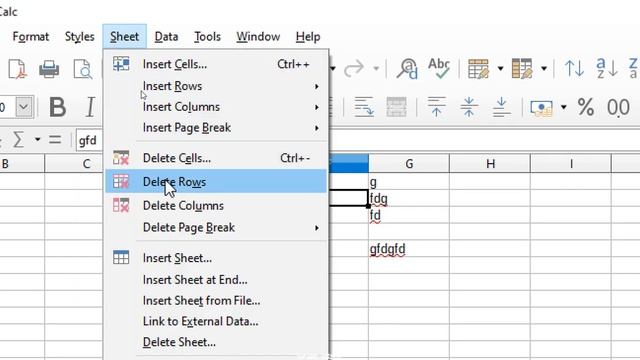Viewport: 640px width, 360px height.
Task: Click Insert Cells menu icon
Action: 121,64
